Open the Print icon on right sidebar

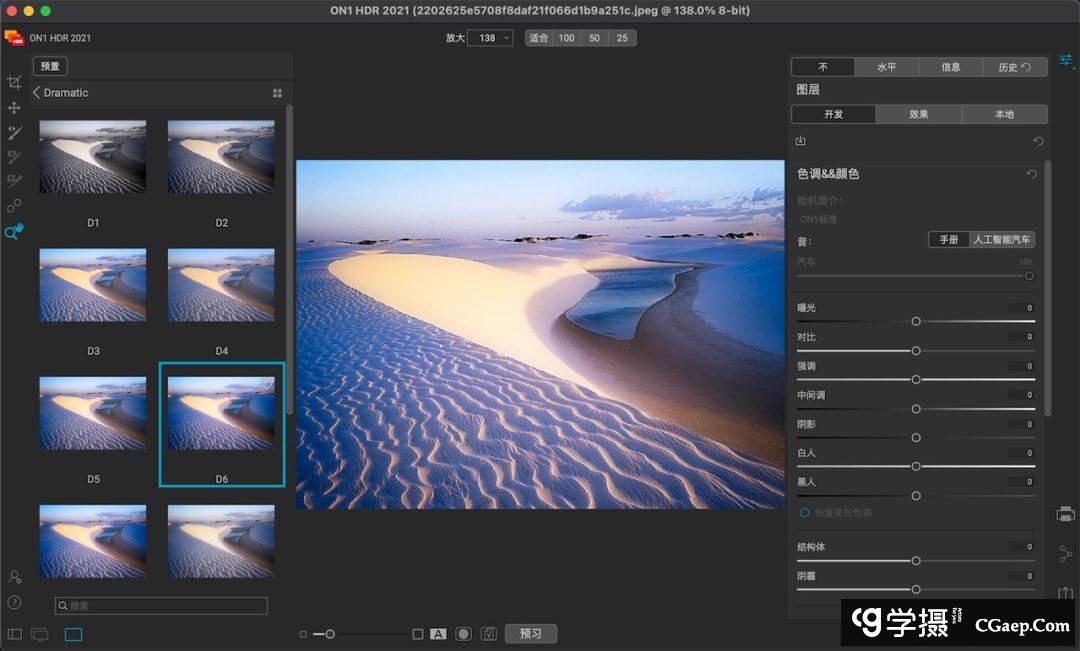(1065, 514)
